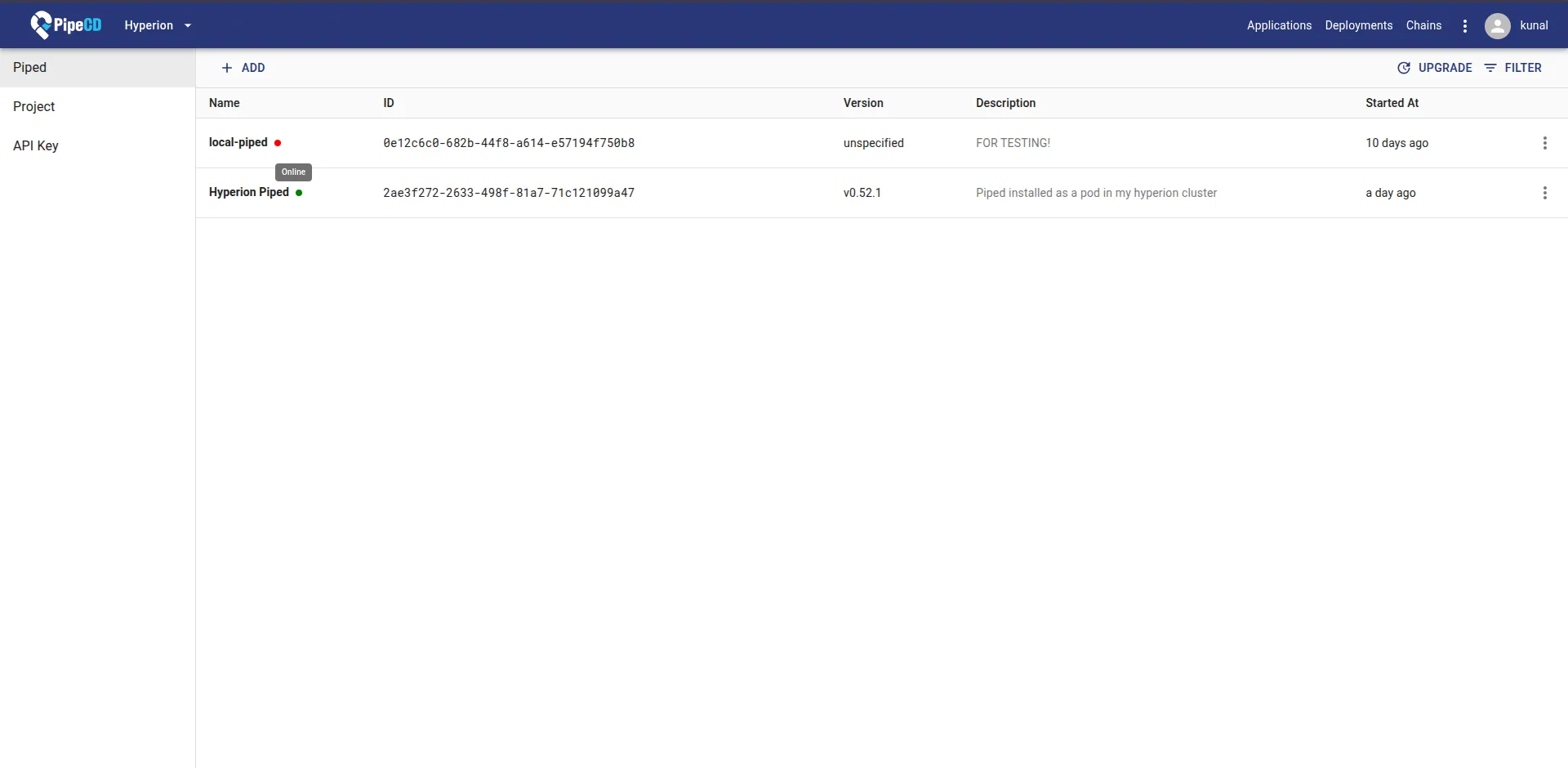Image resolution: width=1568 pixels, height=768 pixels.
Task: Click the ID column header
Action: pyautogui.click(x=389, y=103)
